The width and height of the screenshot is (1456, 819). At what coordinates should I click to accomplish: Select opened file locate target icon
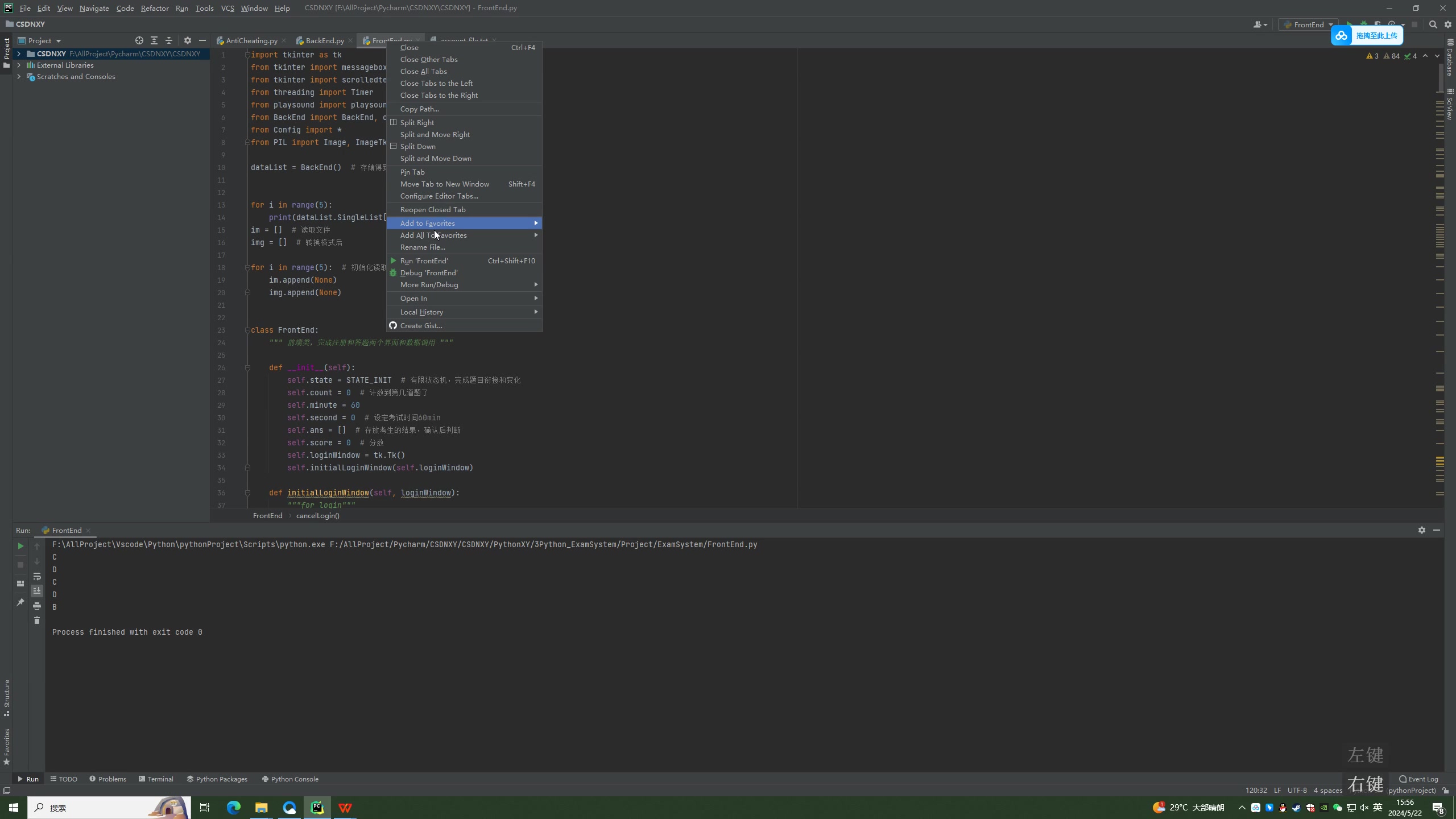[139, 40]
